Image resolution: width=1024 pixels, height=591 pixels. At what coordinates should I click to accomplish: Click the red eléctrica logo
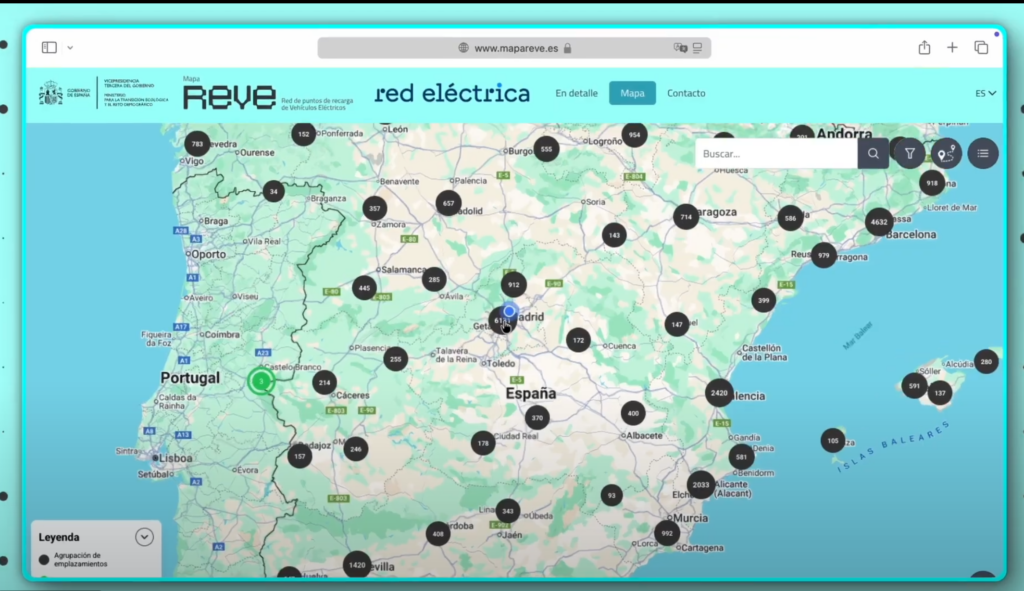pos(452,93)
